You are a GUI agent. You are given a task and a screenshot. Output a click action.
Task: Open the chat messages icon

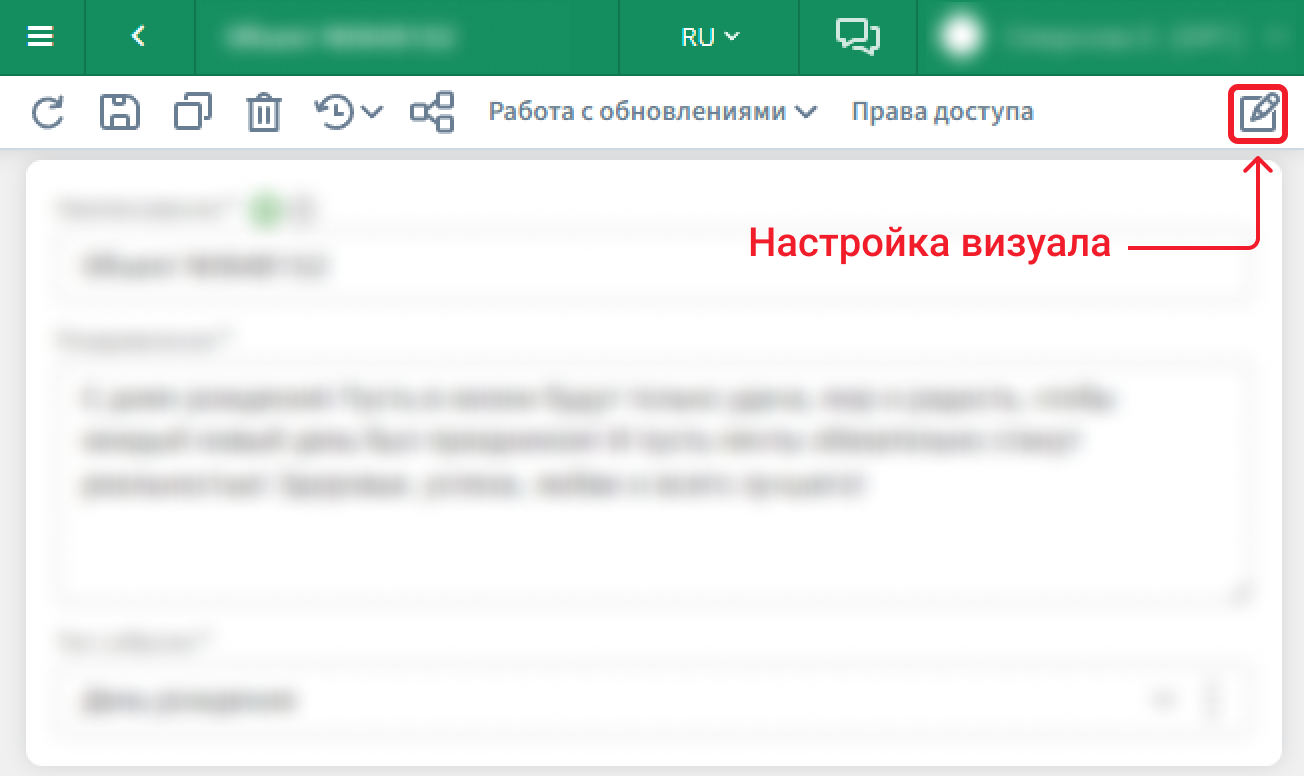(x=857, y=37)
